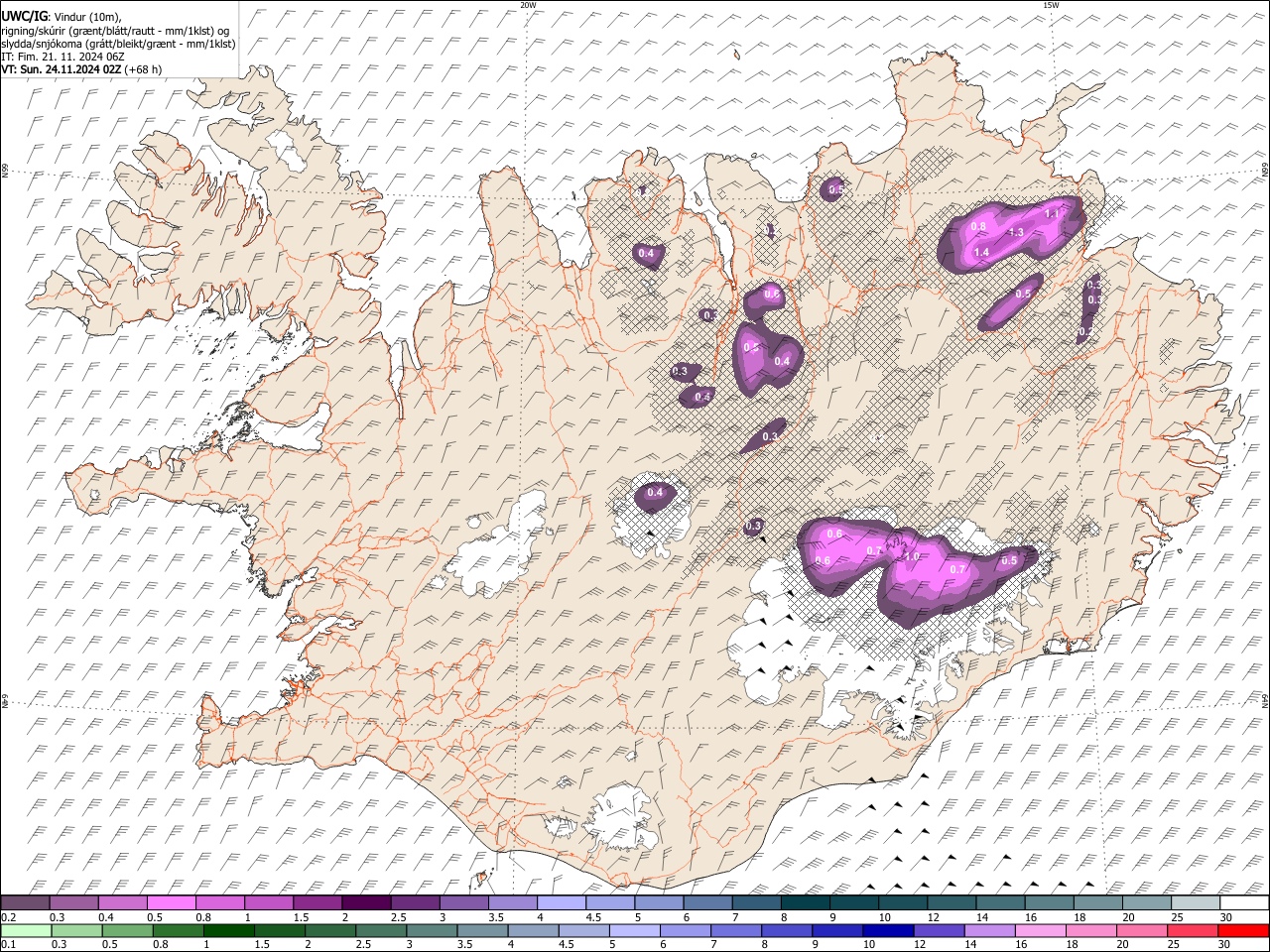The width and height of the screenshot is (1270, 952).
Task: Click the 'VT: Sun. 24.11.2024 02Z (+68 h)' line
Action: click(81, 69)
